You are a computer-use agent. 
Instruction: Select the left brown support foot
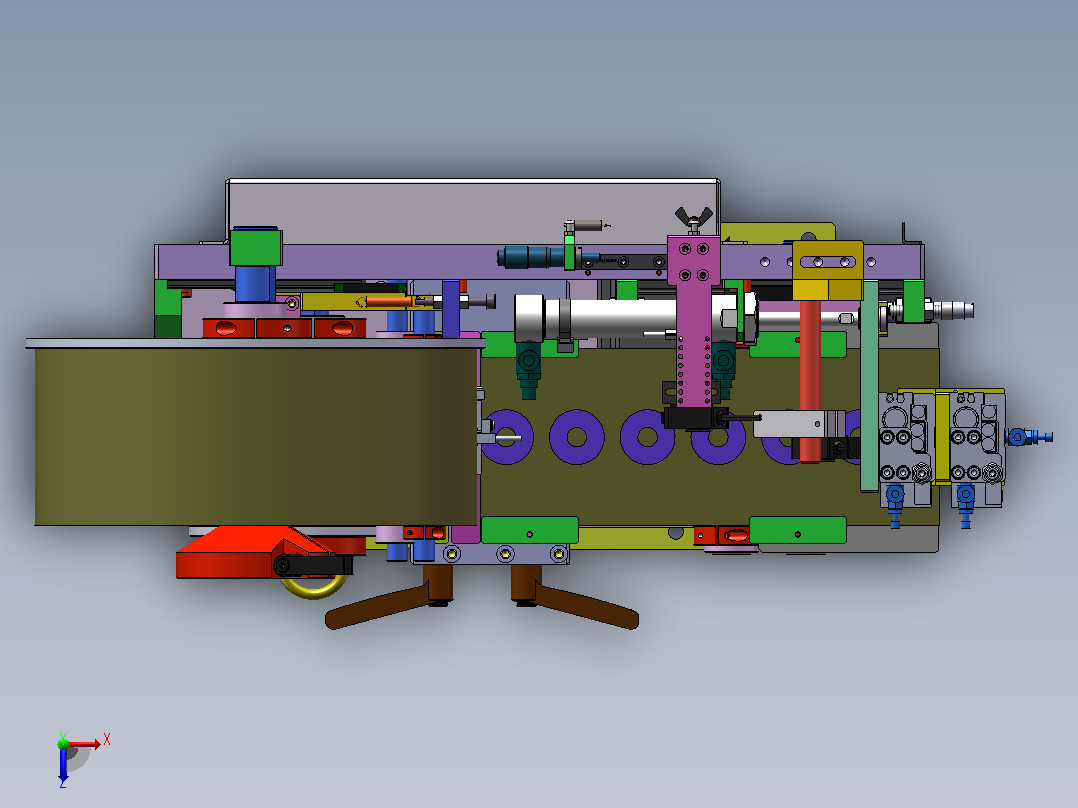(x=390, y=598)
